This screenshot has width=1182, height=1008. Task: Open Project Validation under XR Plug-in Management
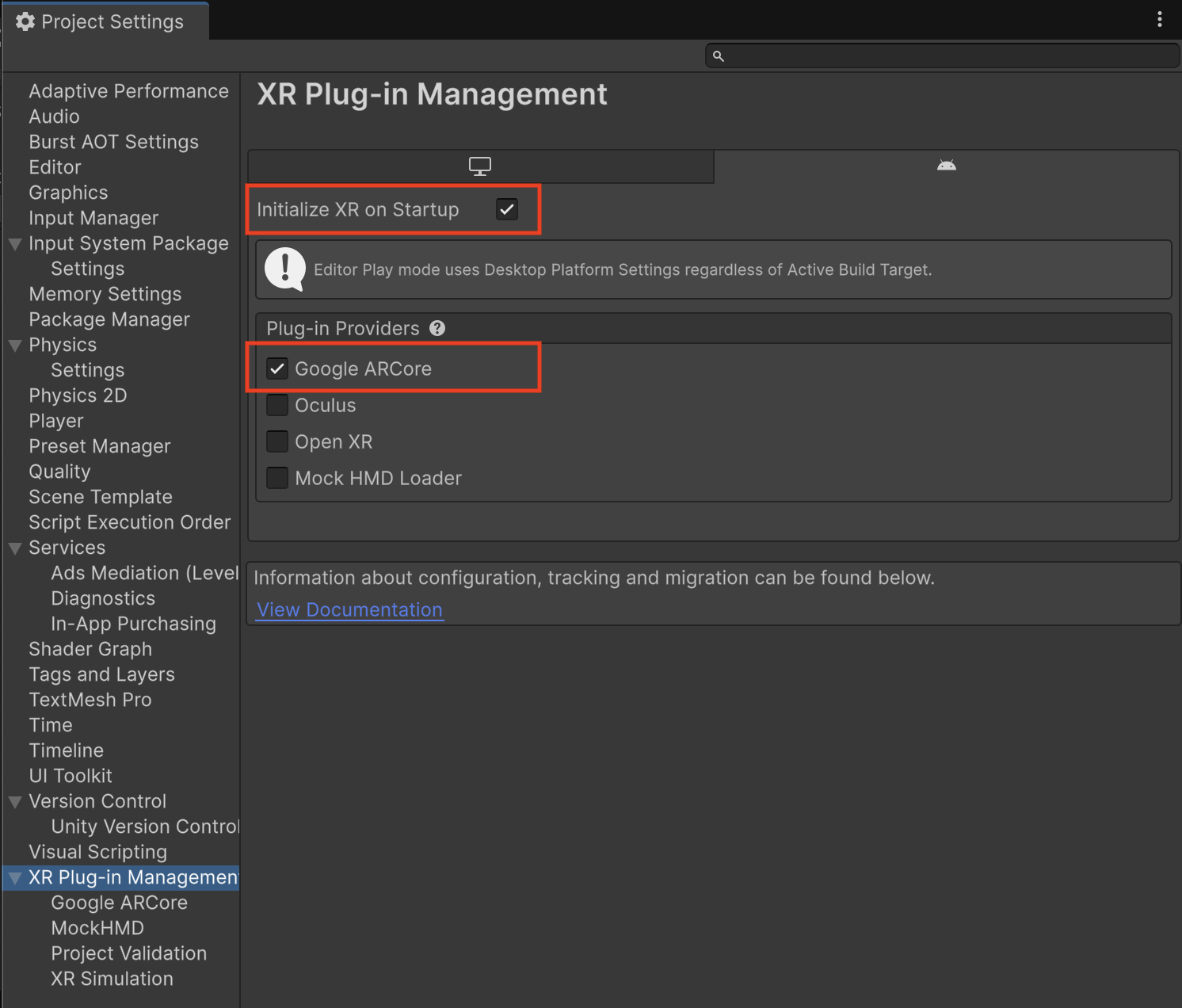[x=128, y=953]
